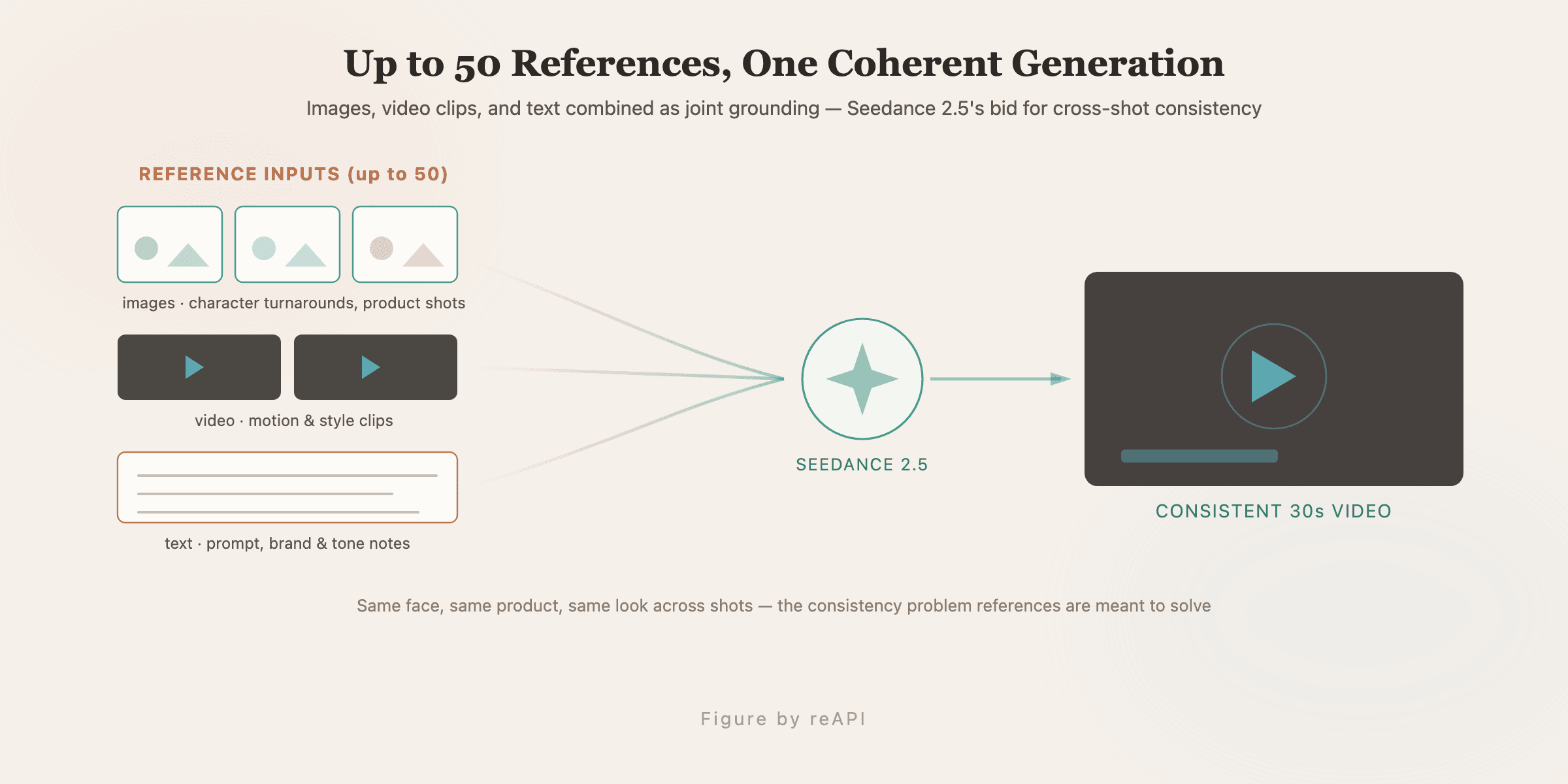Image resolution: width=1568 pixels, height=784 pixels.
Task: Click the green circle in first thumbnail
Action: [146, 248]
